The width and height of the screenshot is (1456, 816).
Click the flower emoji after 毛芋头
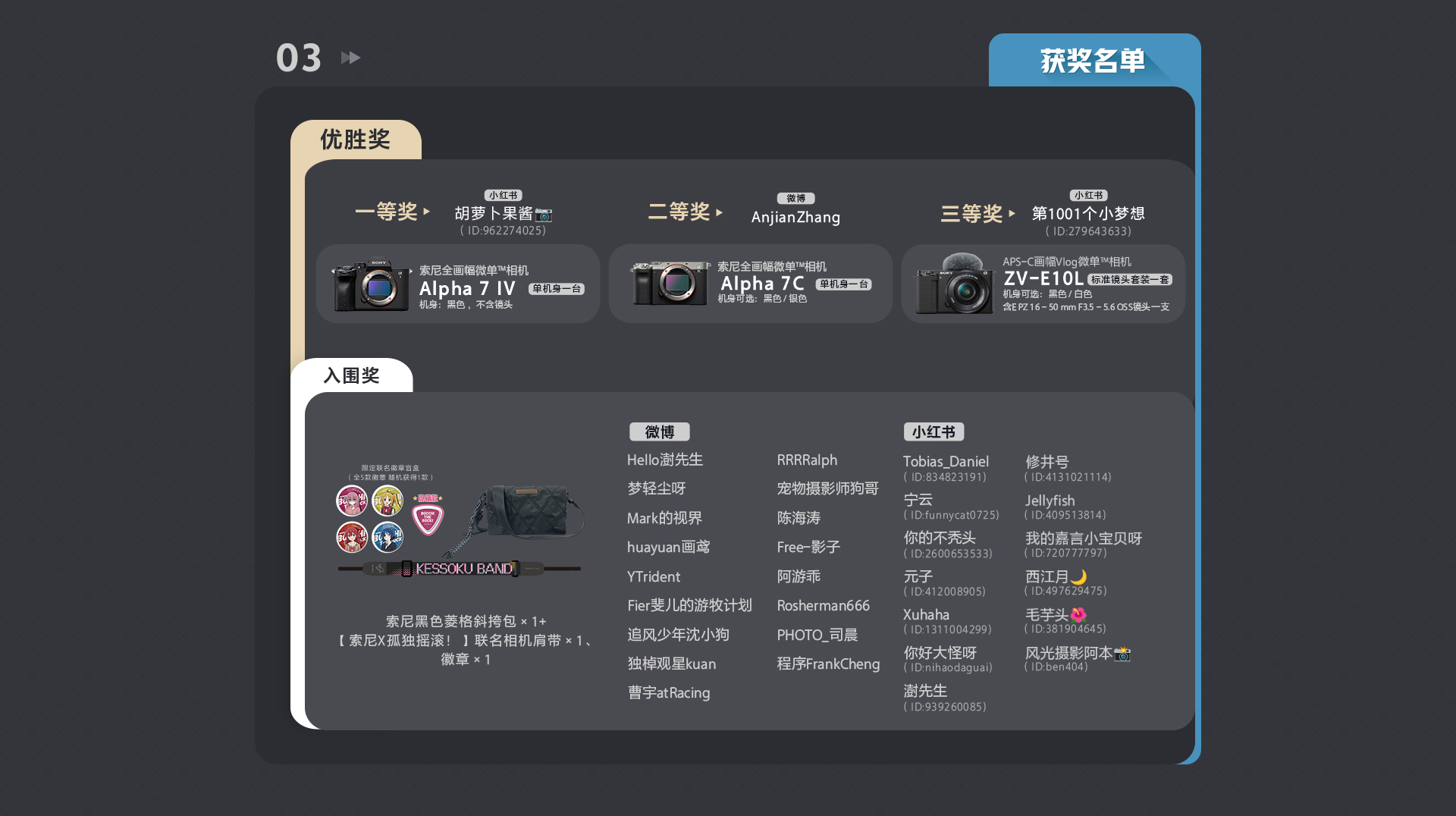click(1078, 616)
